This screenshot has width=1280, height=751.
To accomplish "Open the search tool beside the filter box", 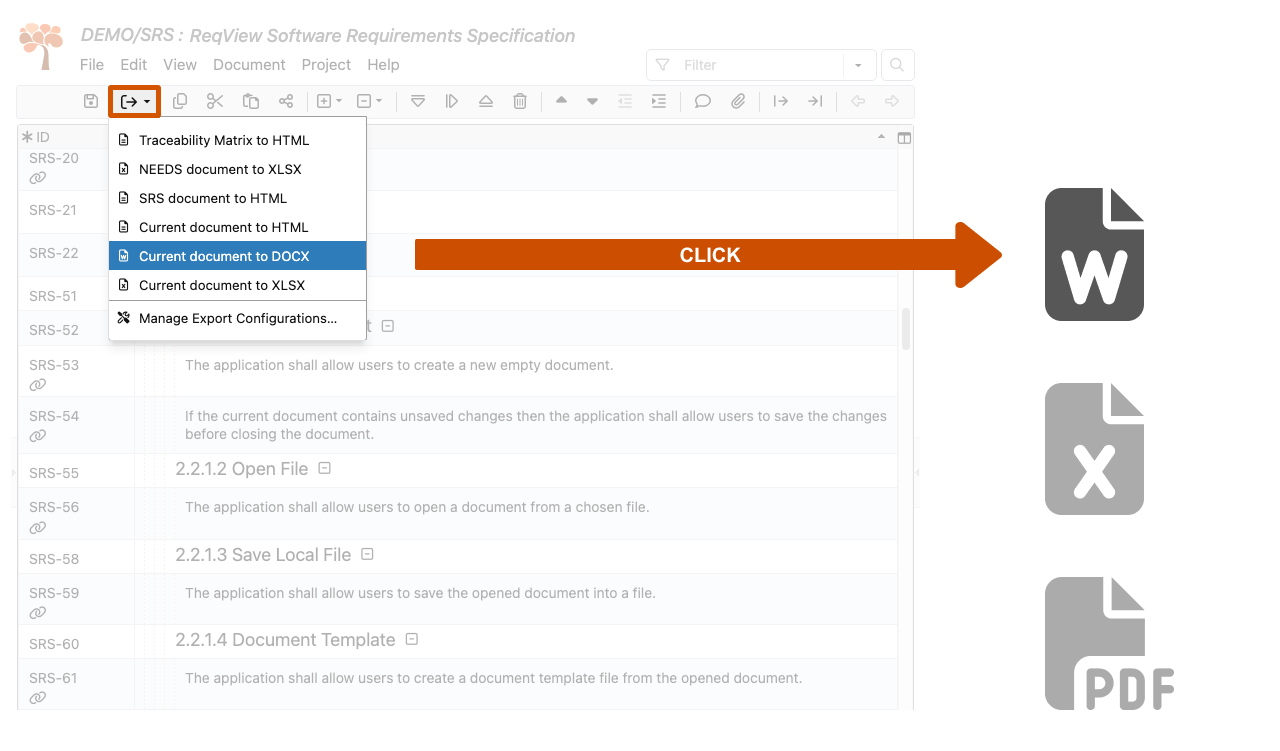I will coord(896,64).
